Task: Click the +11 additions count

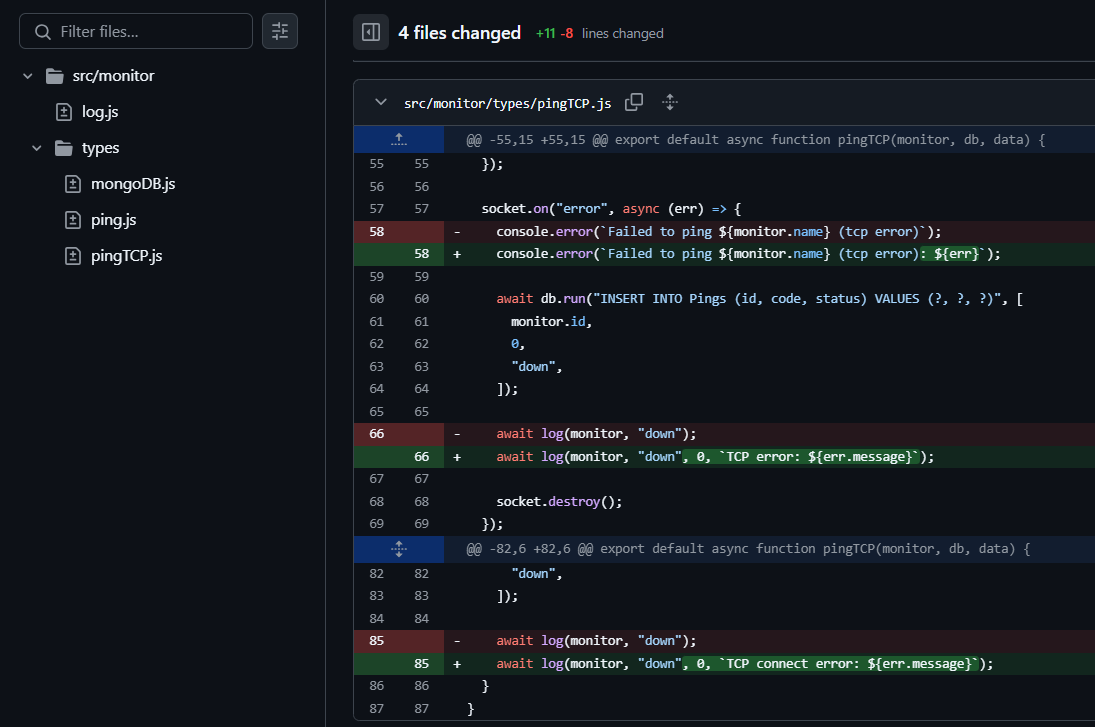Action: 545,34
